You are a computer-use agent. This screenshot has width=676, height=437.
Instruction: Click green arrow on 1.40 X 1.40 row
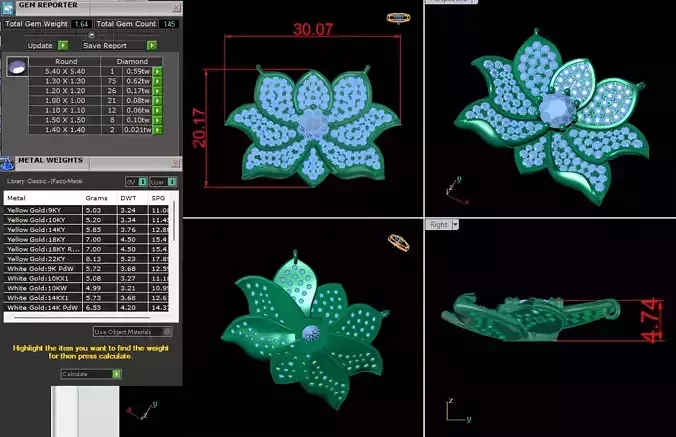click(x=157, y=130)
